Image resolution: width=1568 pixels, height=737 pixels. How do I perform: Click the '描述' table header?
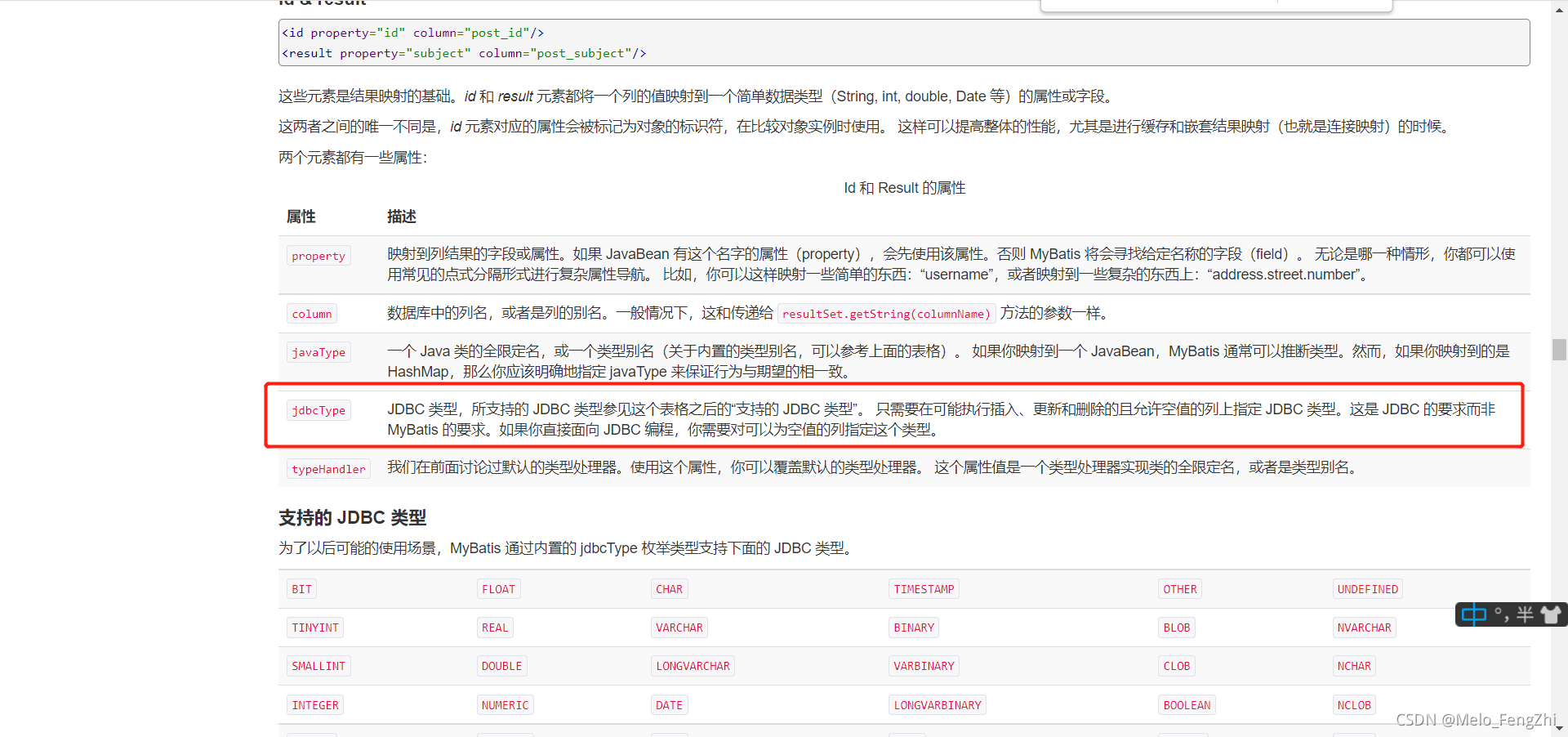[x=402, y=217]
